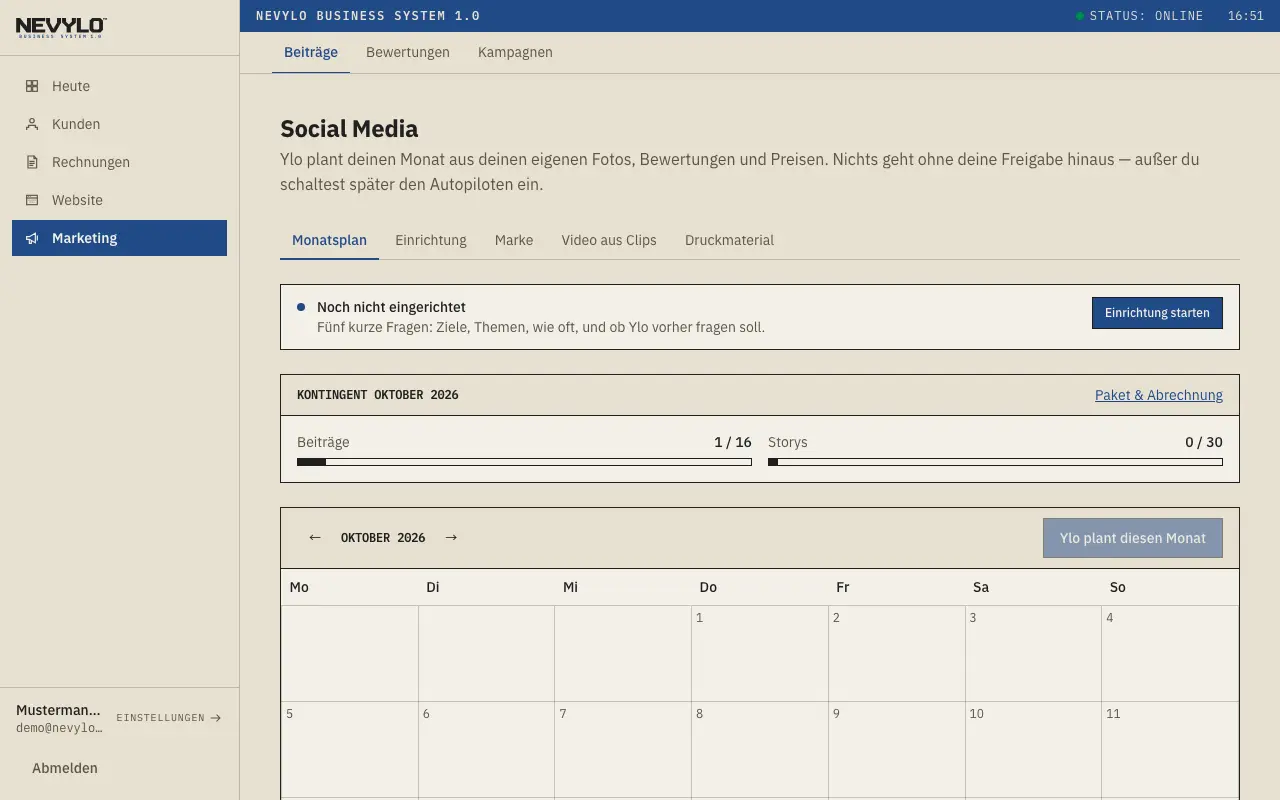Click the blue dot beside Noch nicht eingerichtet
1280x800 pixels.
(301, 307)
